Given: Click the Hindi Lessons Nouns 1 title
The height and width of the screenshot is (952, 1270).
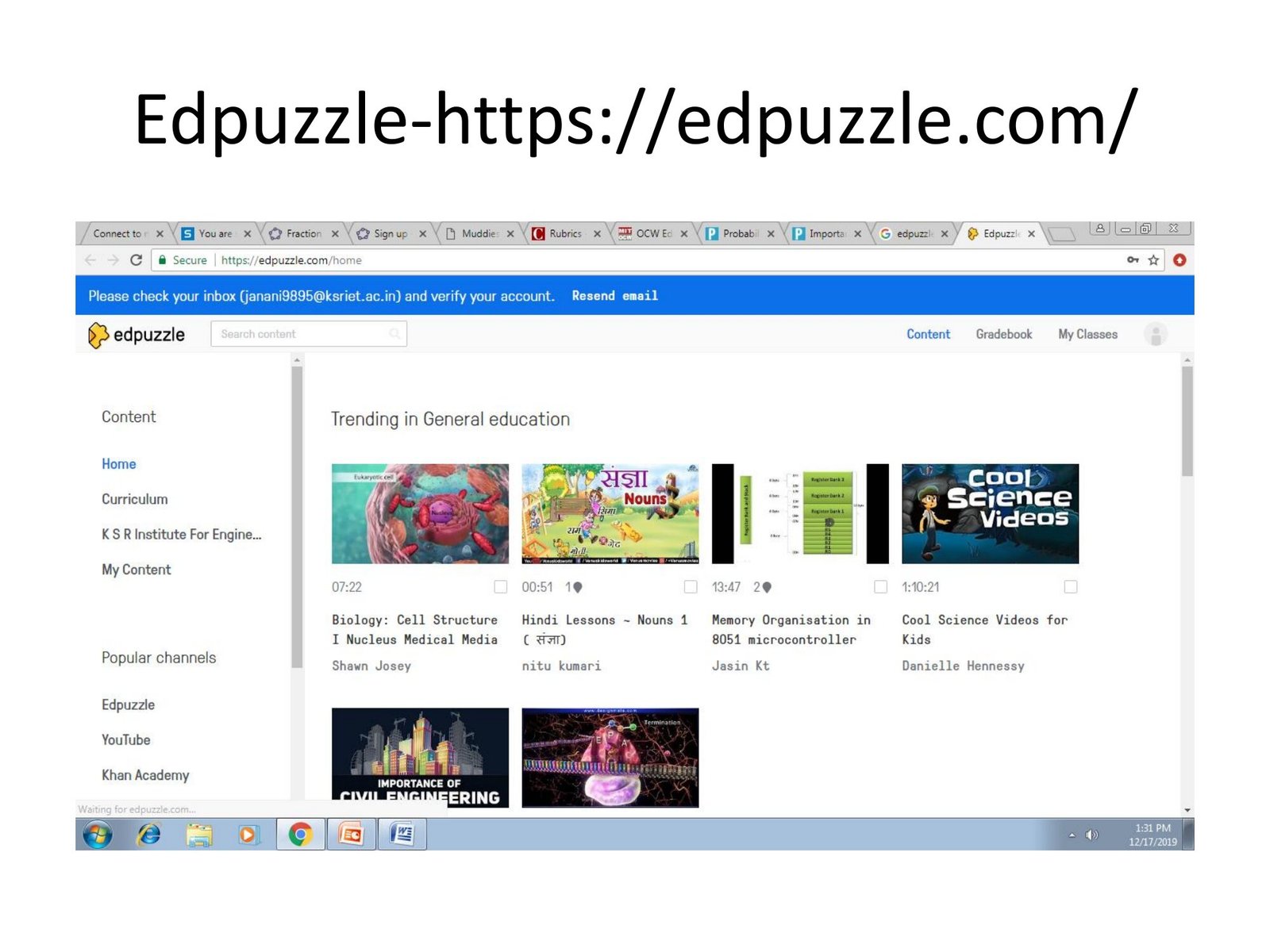Looking at the screenshot, I should [604, 629].
